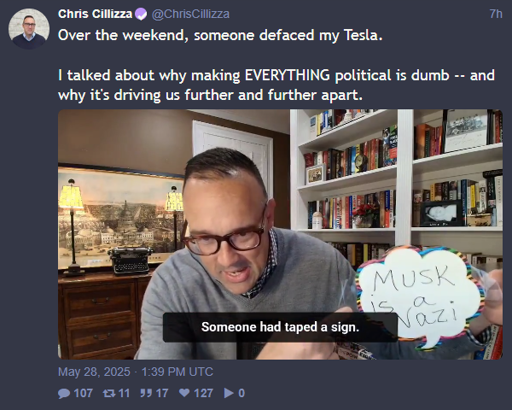Click the 107 replies count
The height and width of the screenshot is (410, 512).
pos(83,393)
